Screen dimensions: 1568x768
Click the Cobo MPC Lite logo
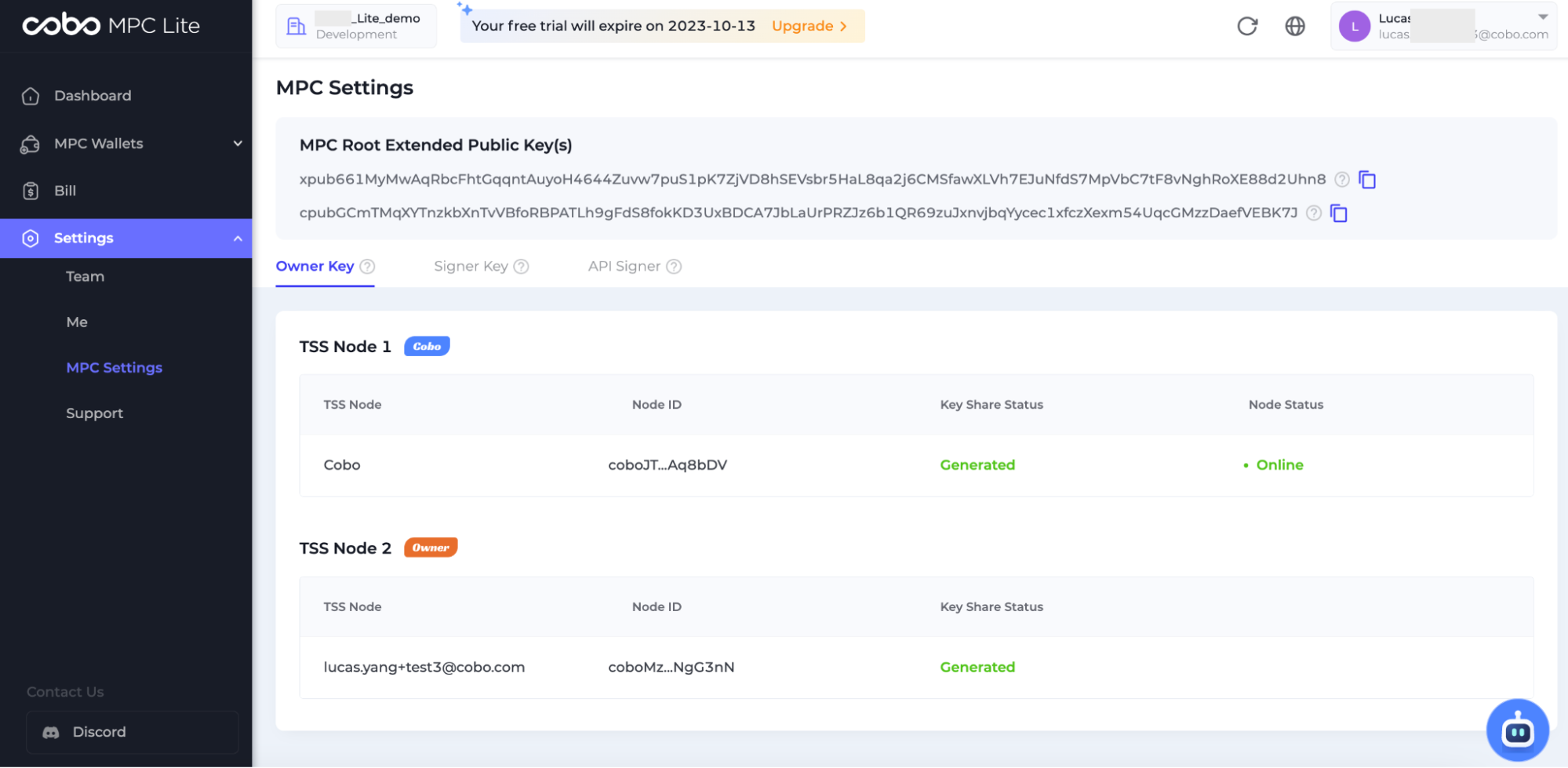[x=111, y=25]
